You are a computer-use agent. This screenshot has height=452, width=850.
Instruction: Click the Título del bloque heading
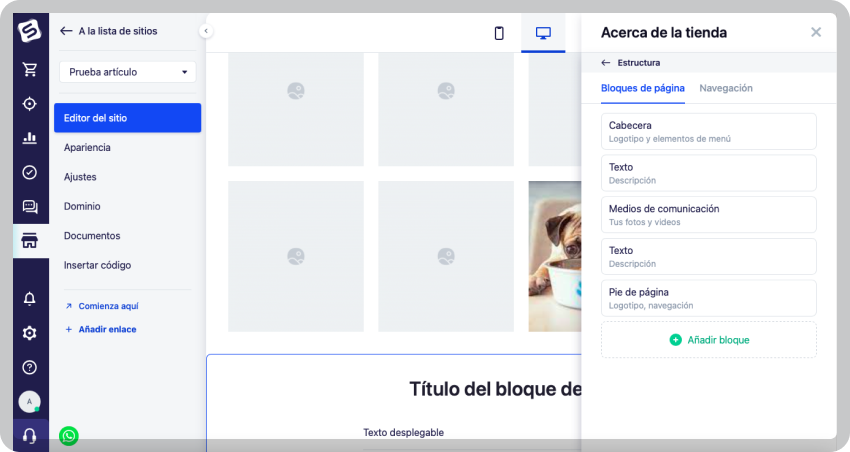point(495,389)
